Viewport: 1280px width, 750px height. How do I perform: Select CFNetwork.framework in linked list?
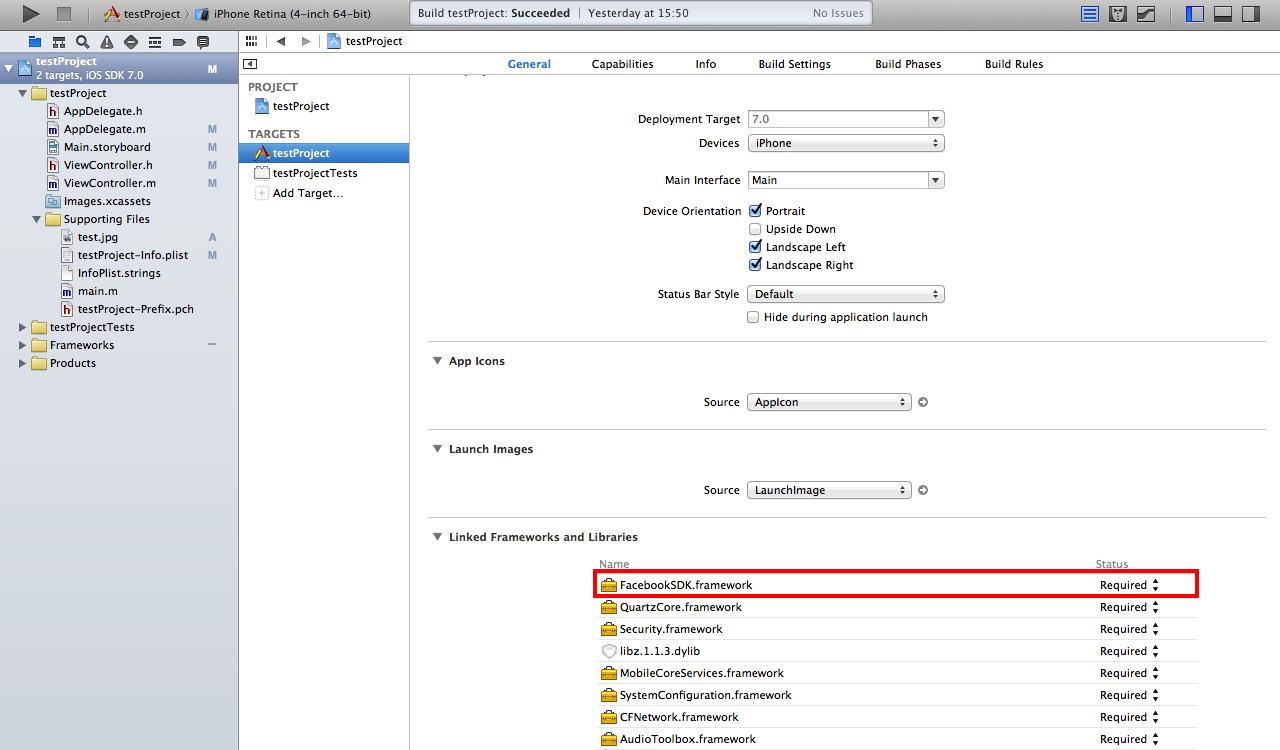[x=898, y=717]
